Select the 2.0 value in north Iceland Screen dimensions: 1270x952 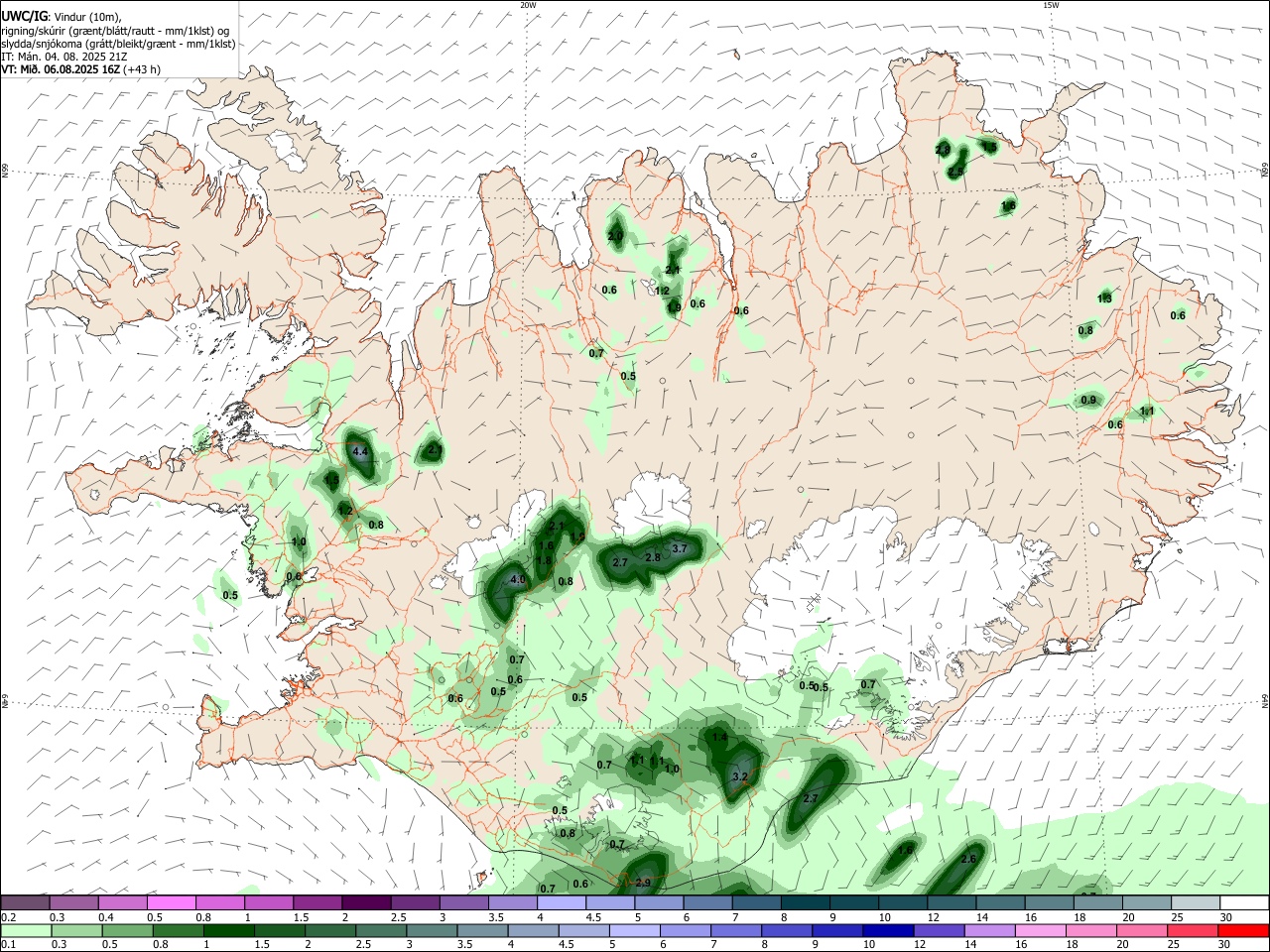pos(615,237)
